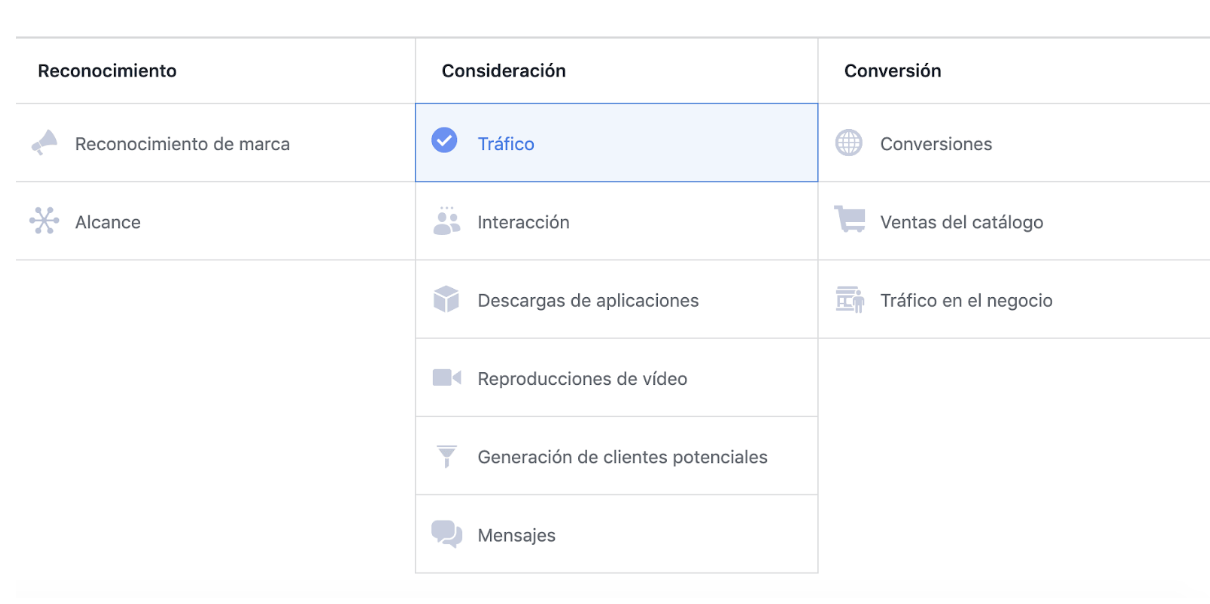
Task: Choose the Alcance objective label
Action: [x=108, y=222]
